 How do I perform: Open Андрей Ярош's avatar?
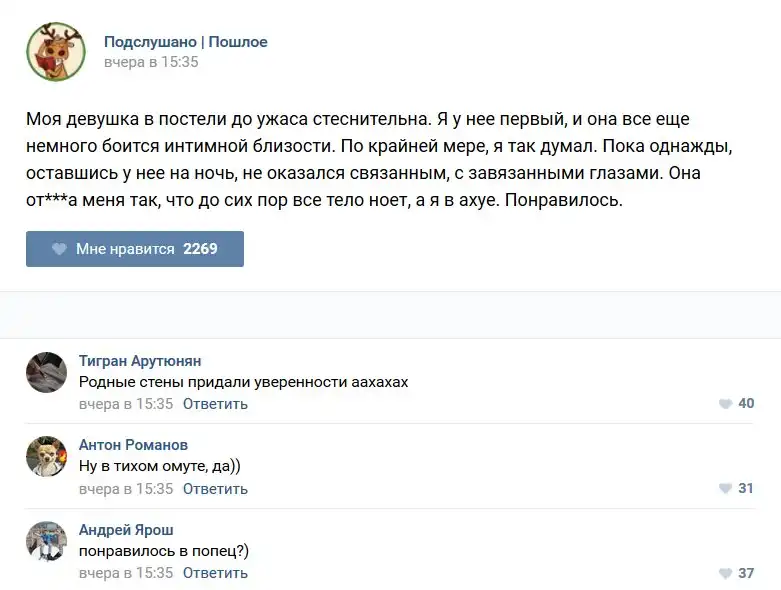tap(46, 541)
